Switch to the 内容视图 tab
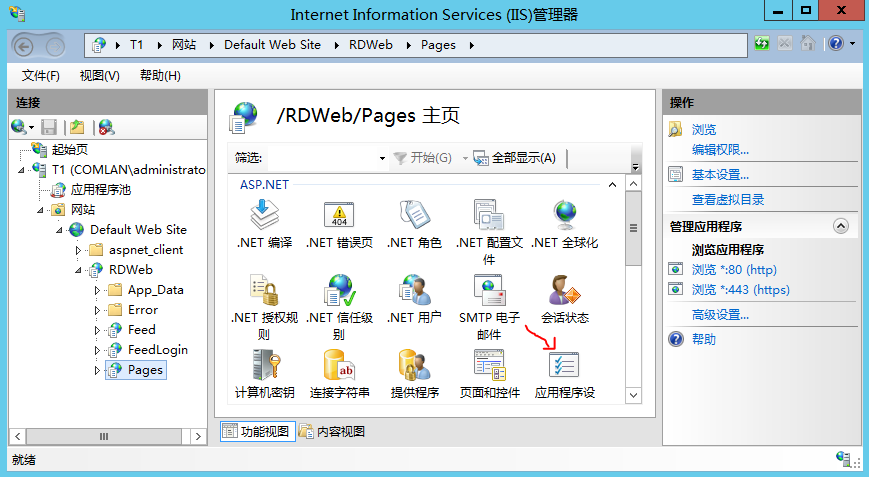 click(x=333, y=431)
